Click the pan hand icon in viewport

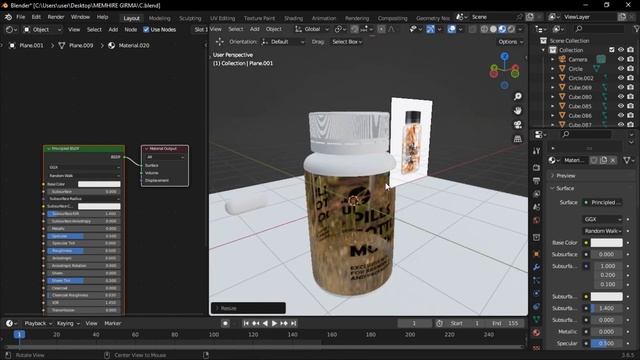(x=518, y=111)
